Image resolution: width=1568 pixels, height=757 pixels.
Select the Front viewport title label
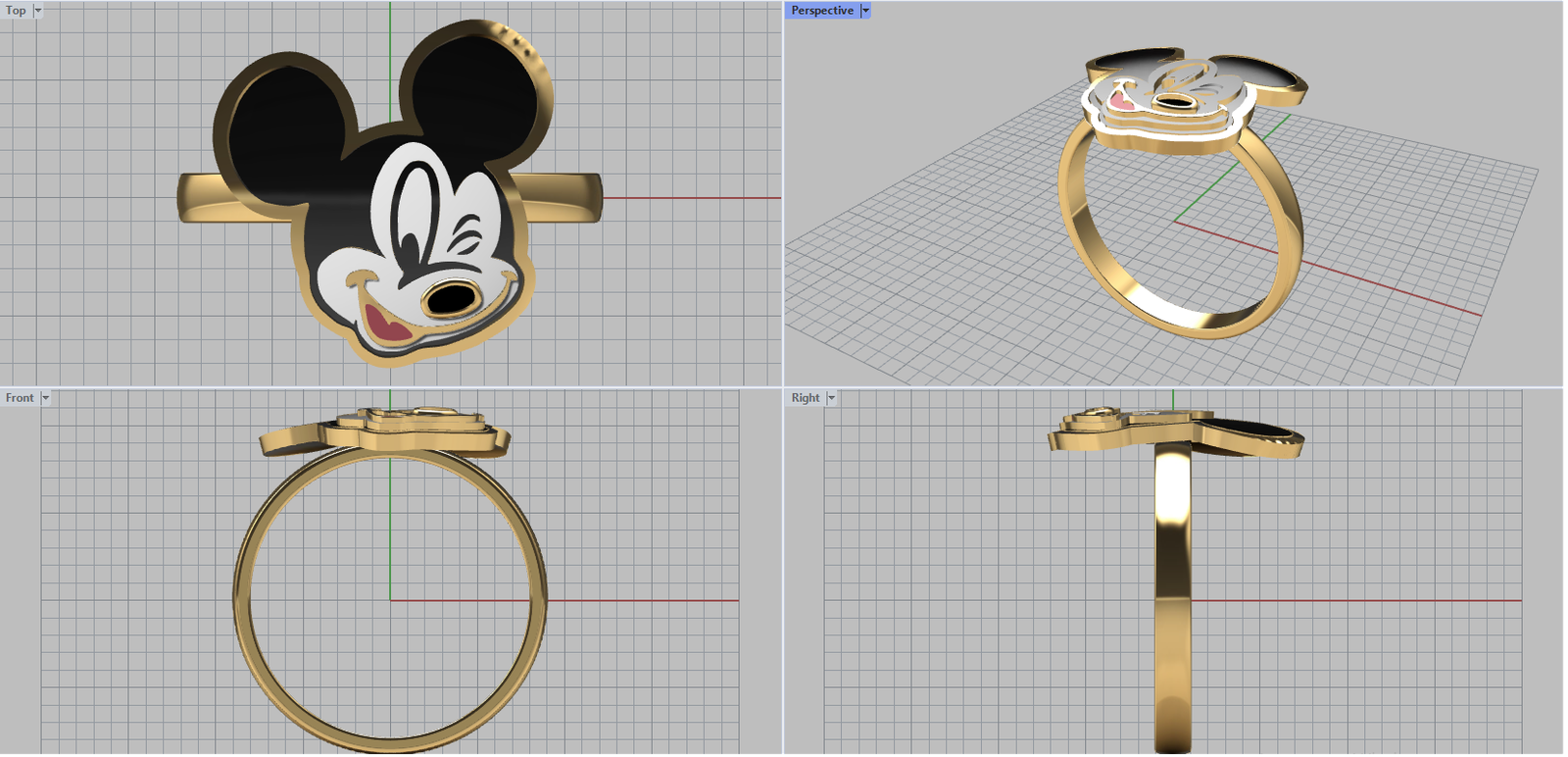(19, 398)
